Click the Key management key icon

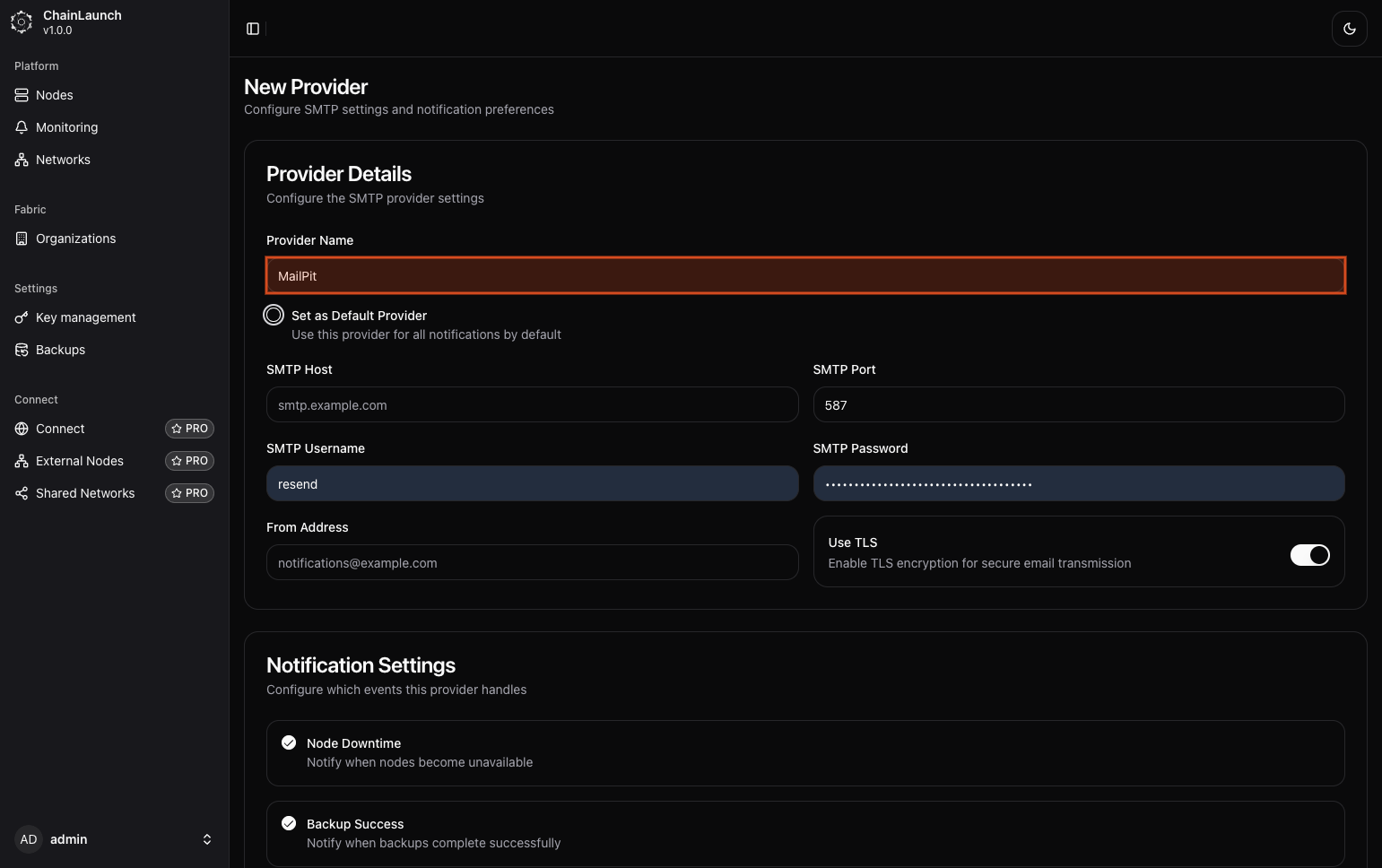pyautogui.click(x=22, y=317)
